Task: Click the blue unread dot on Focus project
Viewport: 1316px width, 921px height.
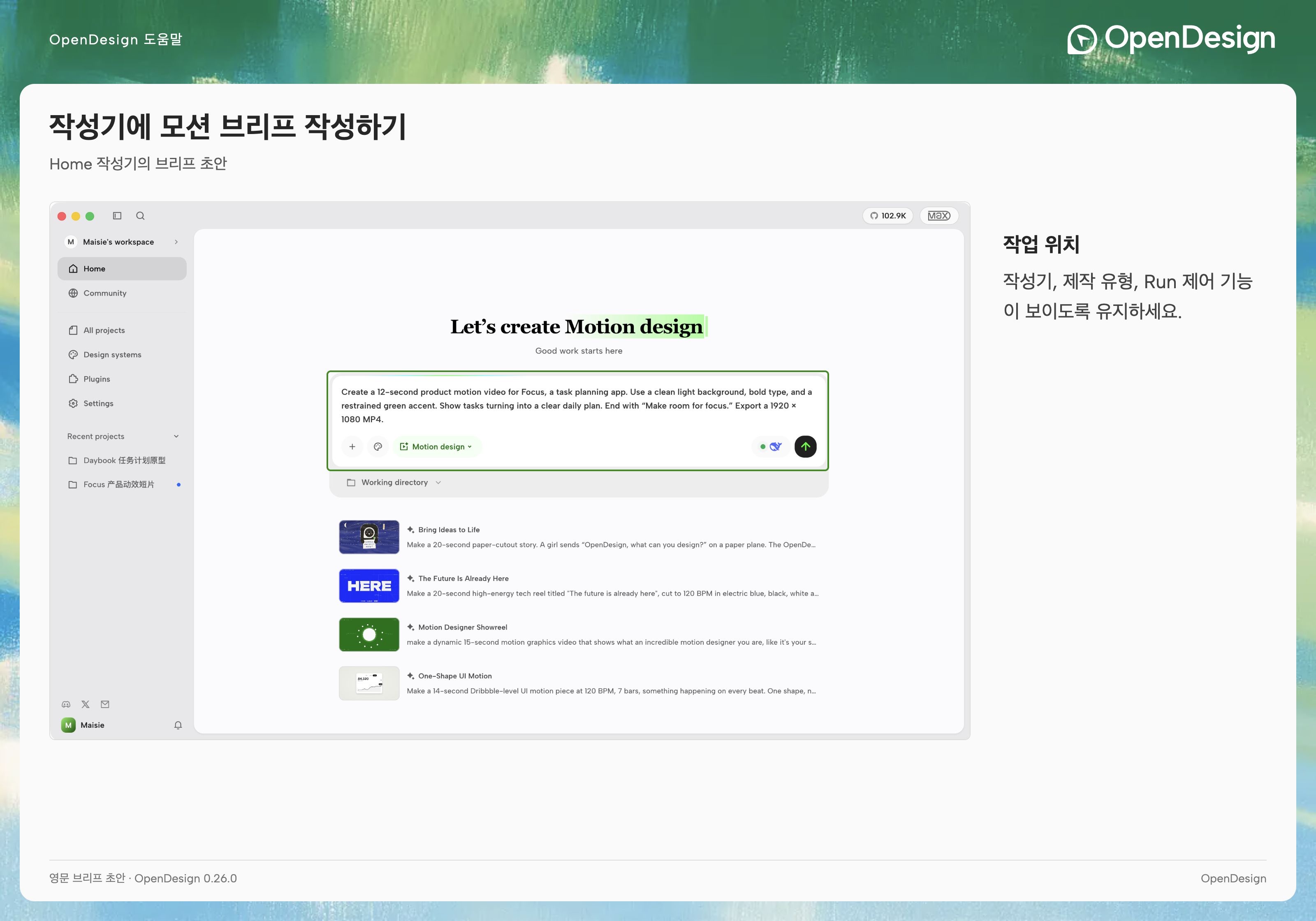Action: tap(179, 485)
